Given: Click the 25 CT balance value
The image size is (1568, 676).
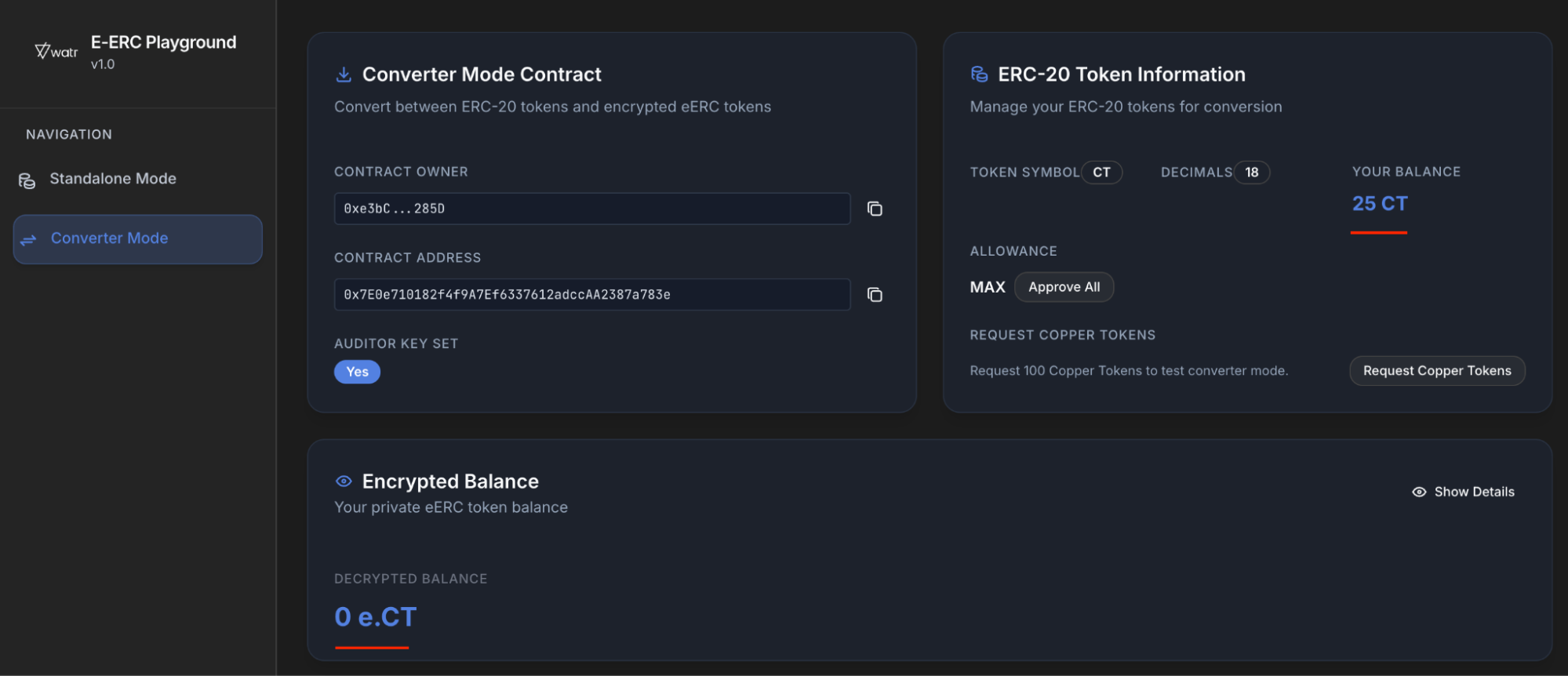Looking at the screenshot, I should click(1380, 204).
